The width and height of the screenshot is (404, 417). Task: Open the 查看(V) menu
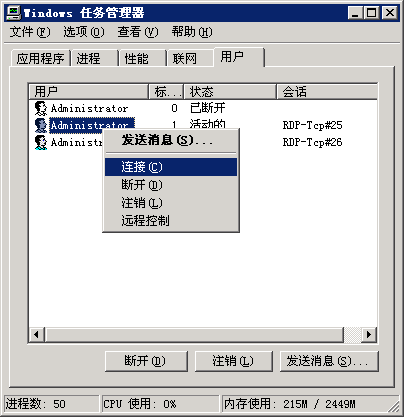(x=138, y=32)
